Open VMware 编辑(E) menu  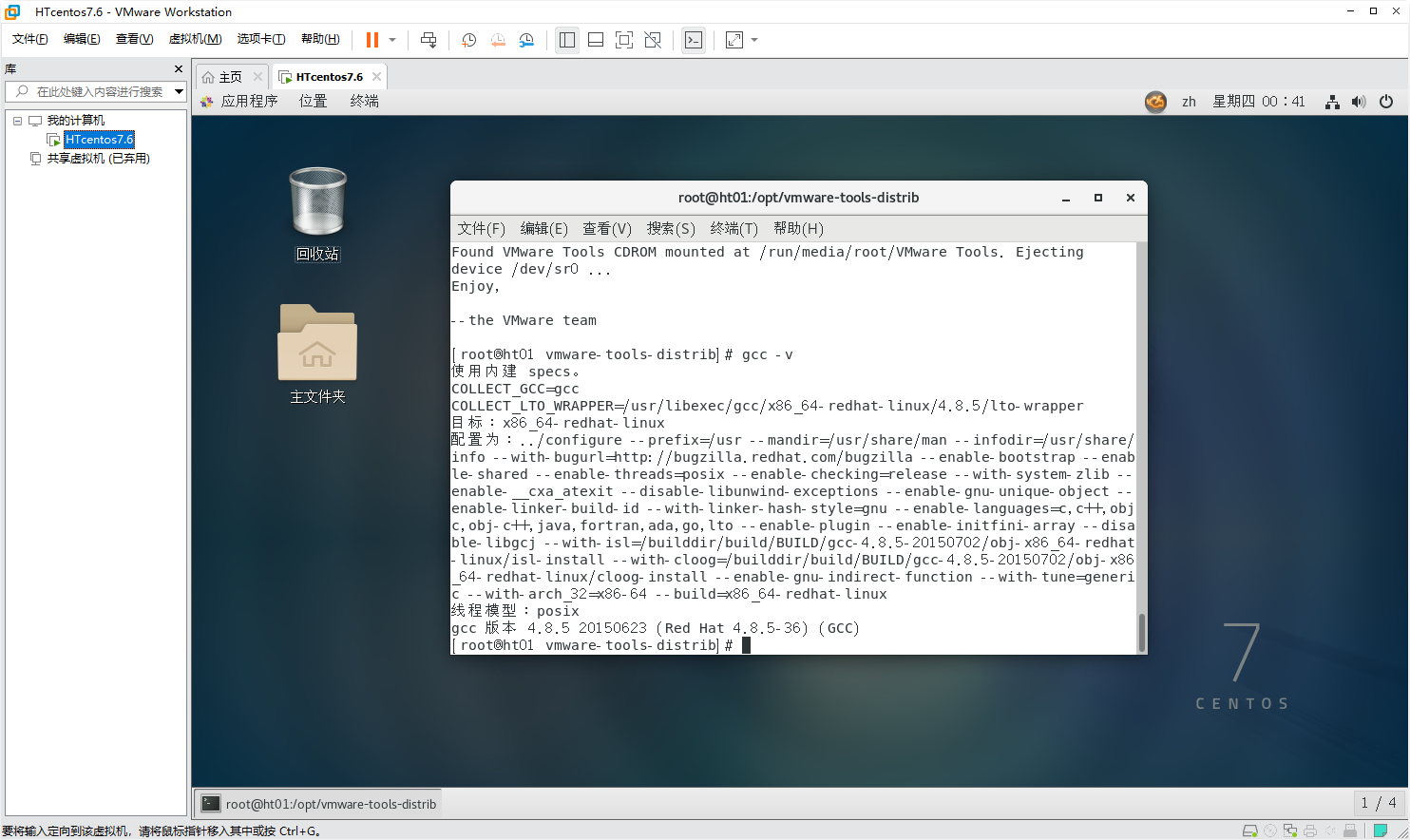pyautogui.click(x=82, y=39)
